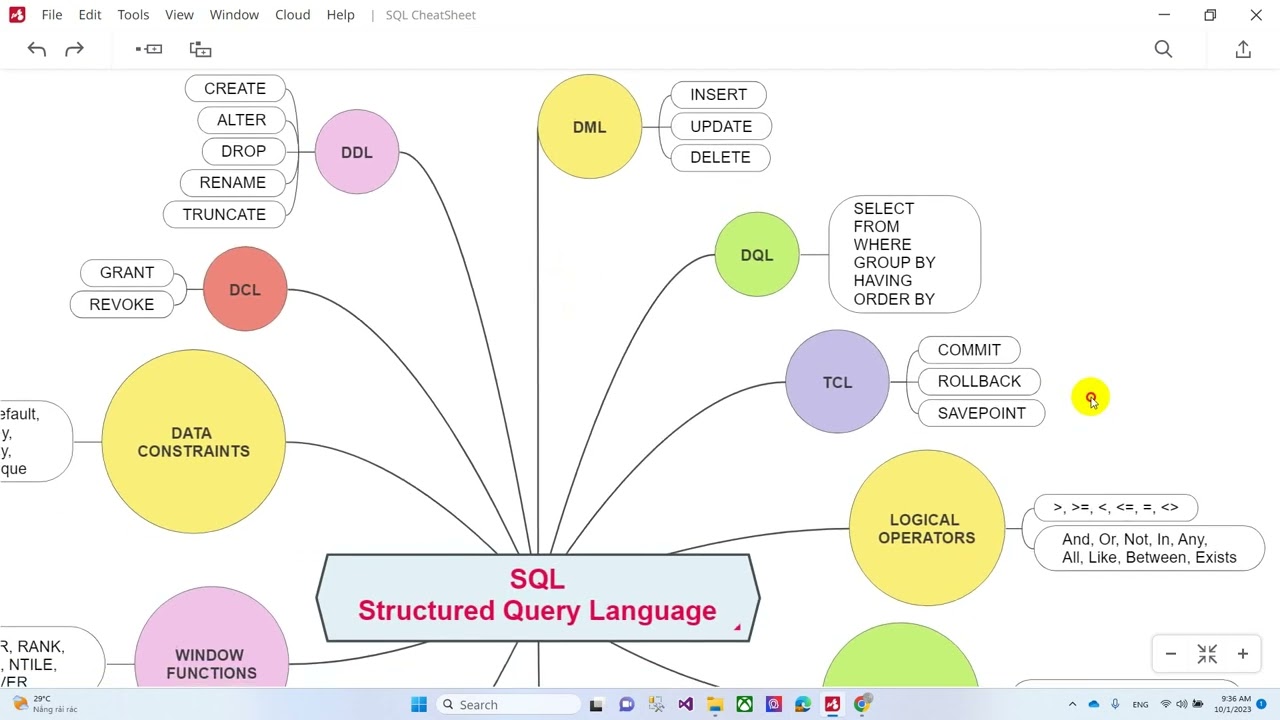Click the RENAME subtopic
This screenshot has height=720, width=1280.
[232, 183]
